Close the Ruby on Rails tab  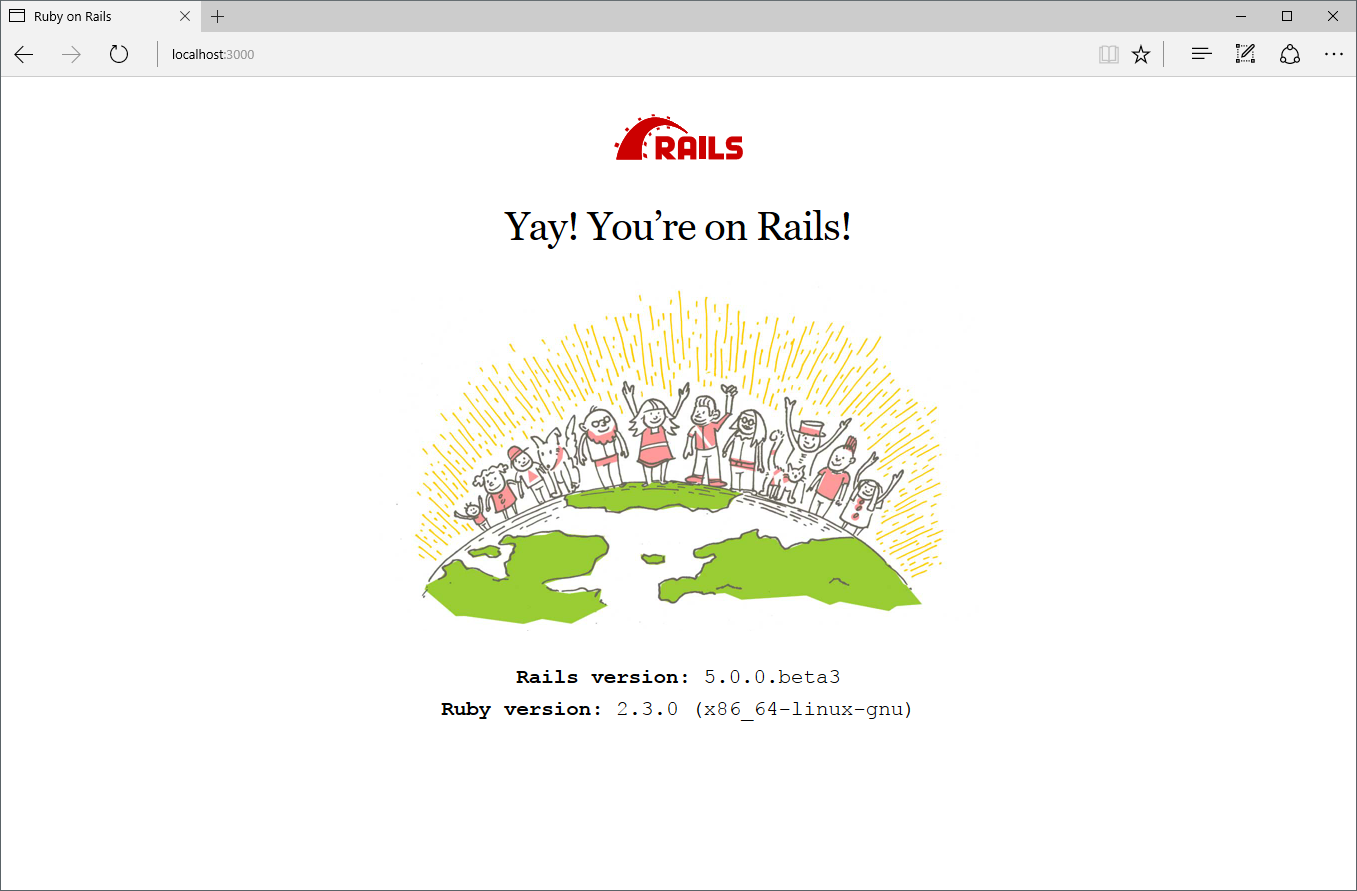pos(185,16)
